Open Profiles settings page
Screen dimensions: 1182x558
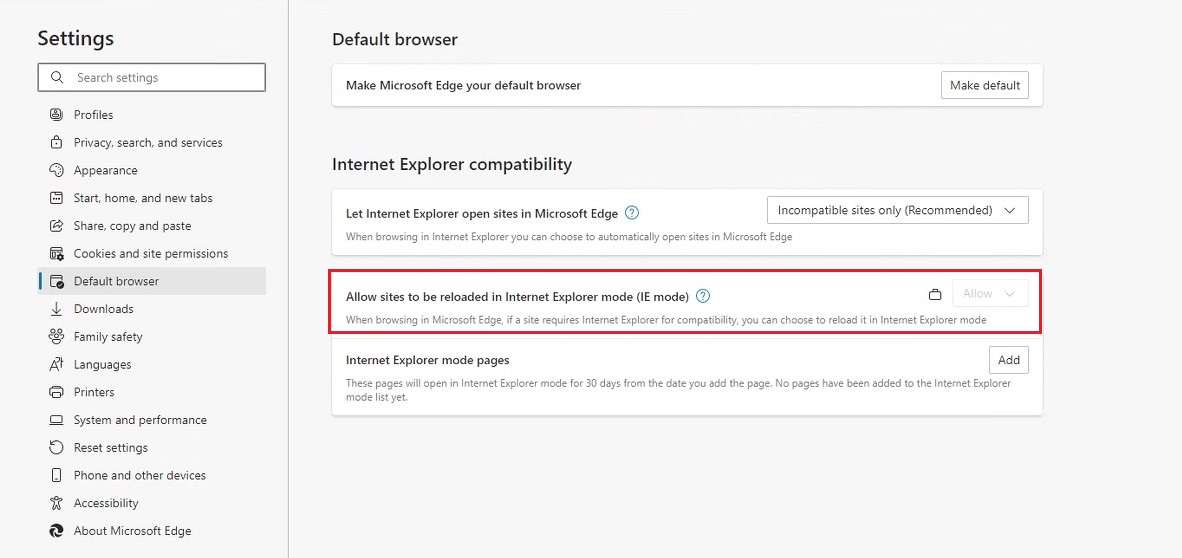(x=152, y=115)
